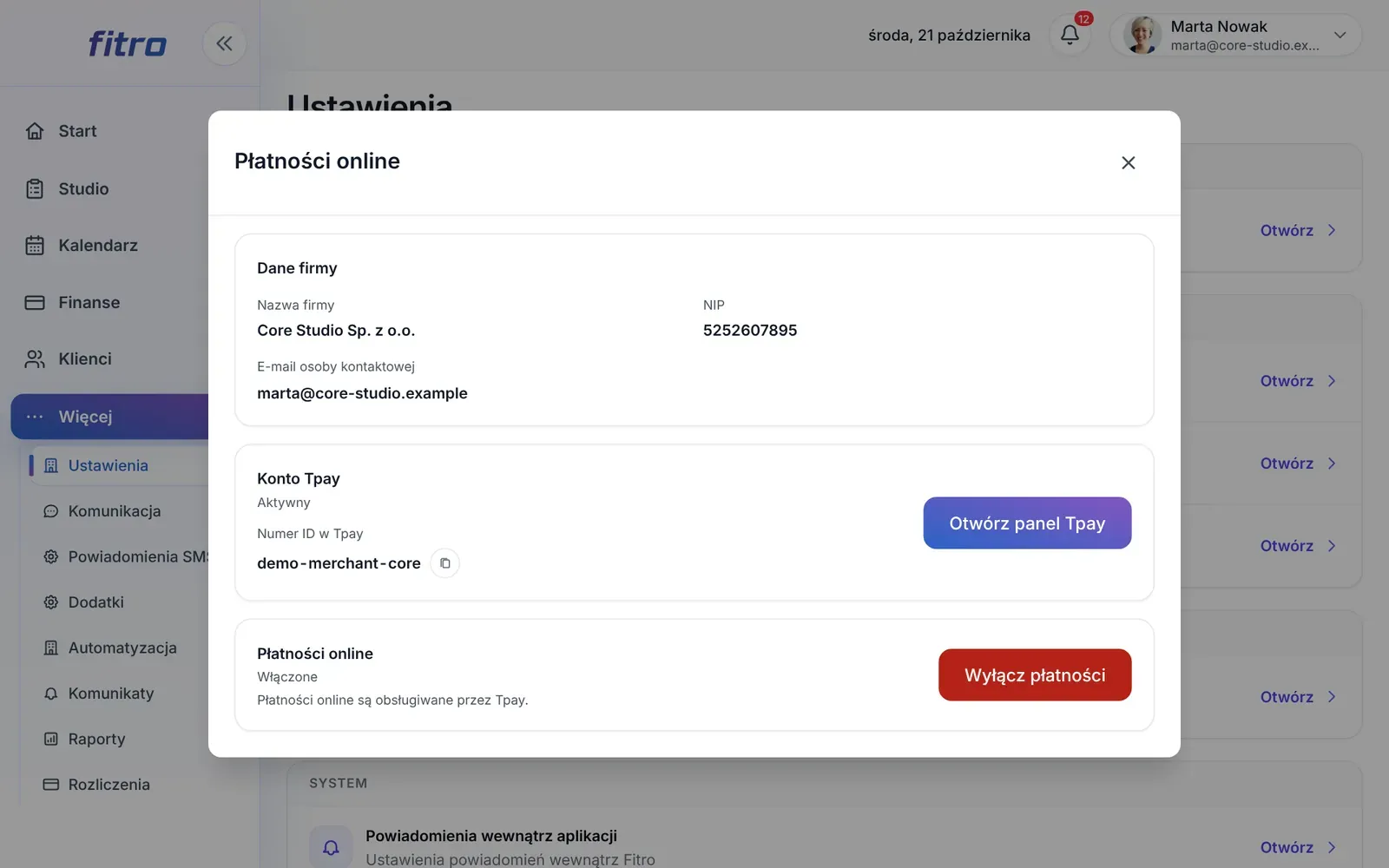
Task: Click the Automatyzacja building icon
Action: [x=51, y=648]
